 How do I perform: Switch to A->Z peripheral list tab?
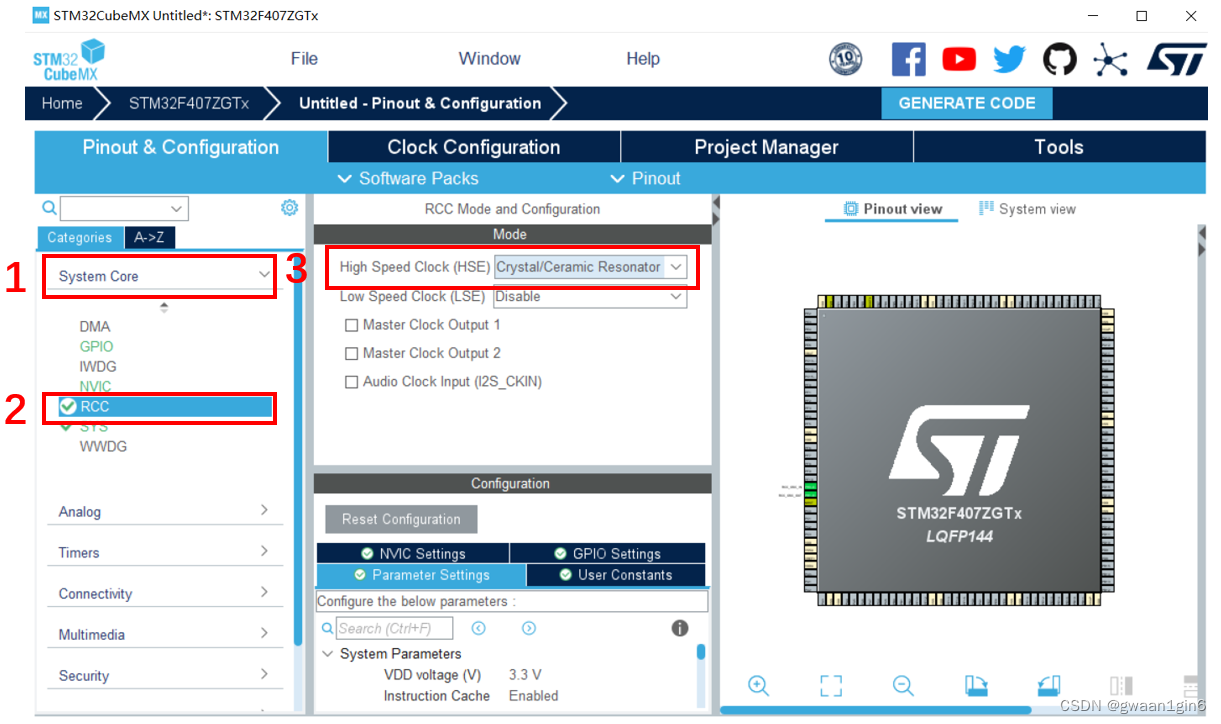coord(149,238)
